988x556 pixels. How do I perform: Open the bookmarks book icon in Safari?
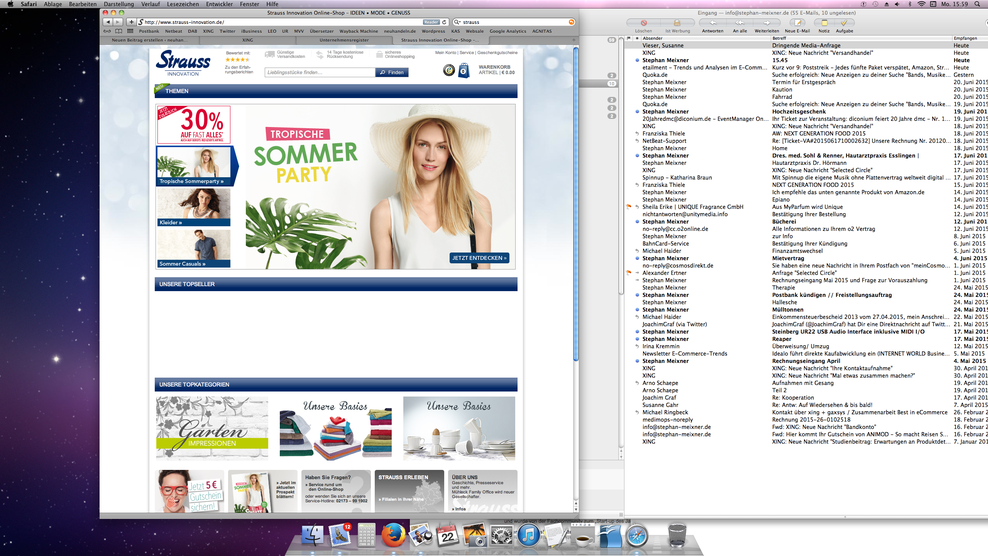coord(118,31)
